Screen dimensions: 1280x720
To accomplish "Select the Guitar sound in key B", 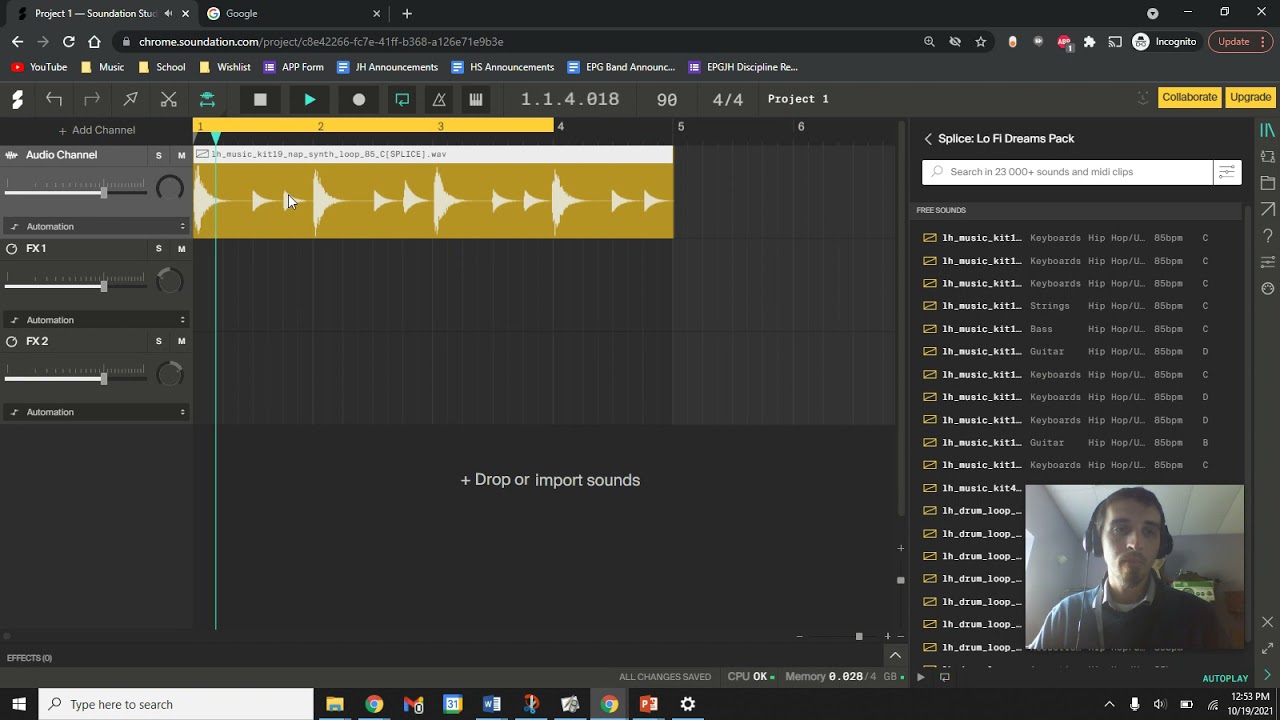I will (x=1078, y=443).
